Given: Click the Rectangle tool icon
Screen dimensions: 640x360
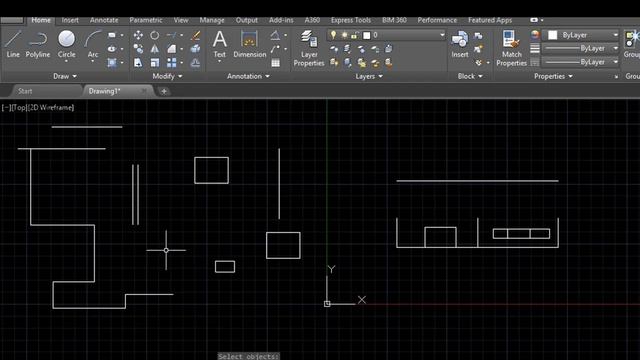Looking at the screenshot, I should [112, 35].
